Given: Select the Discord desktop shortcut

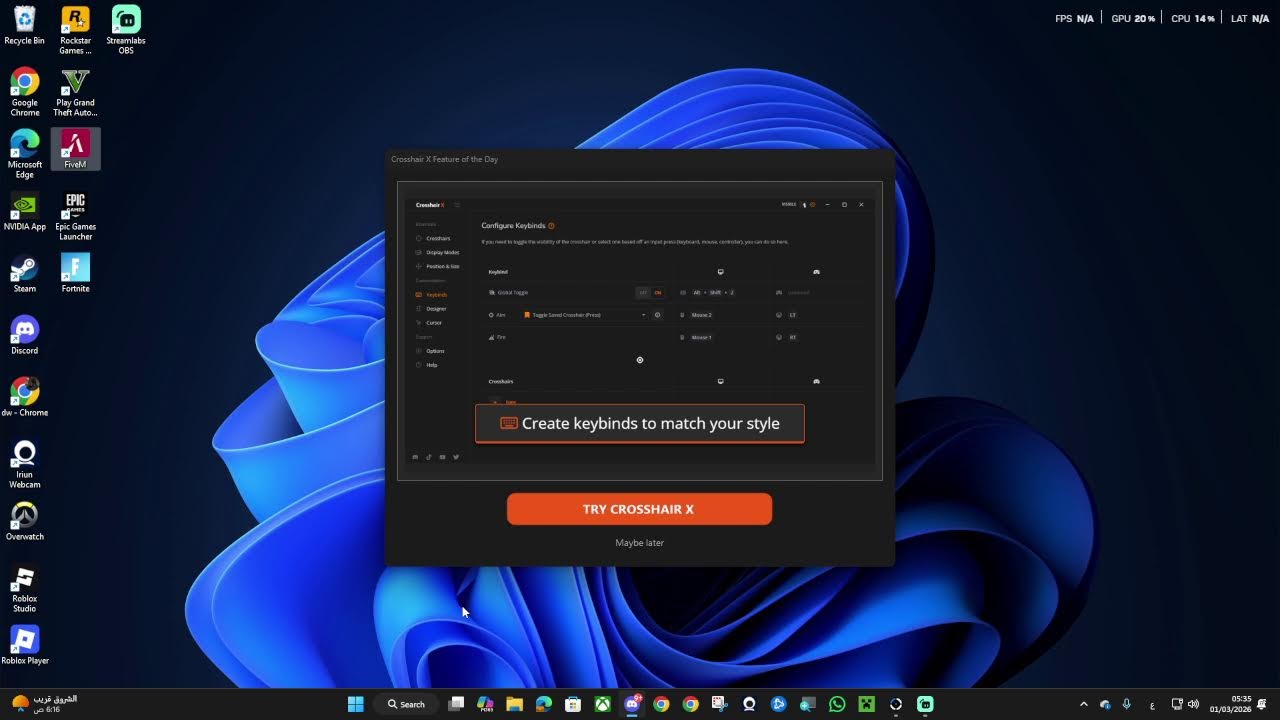Looking at the screenshot, I should (24, 336).
